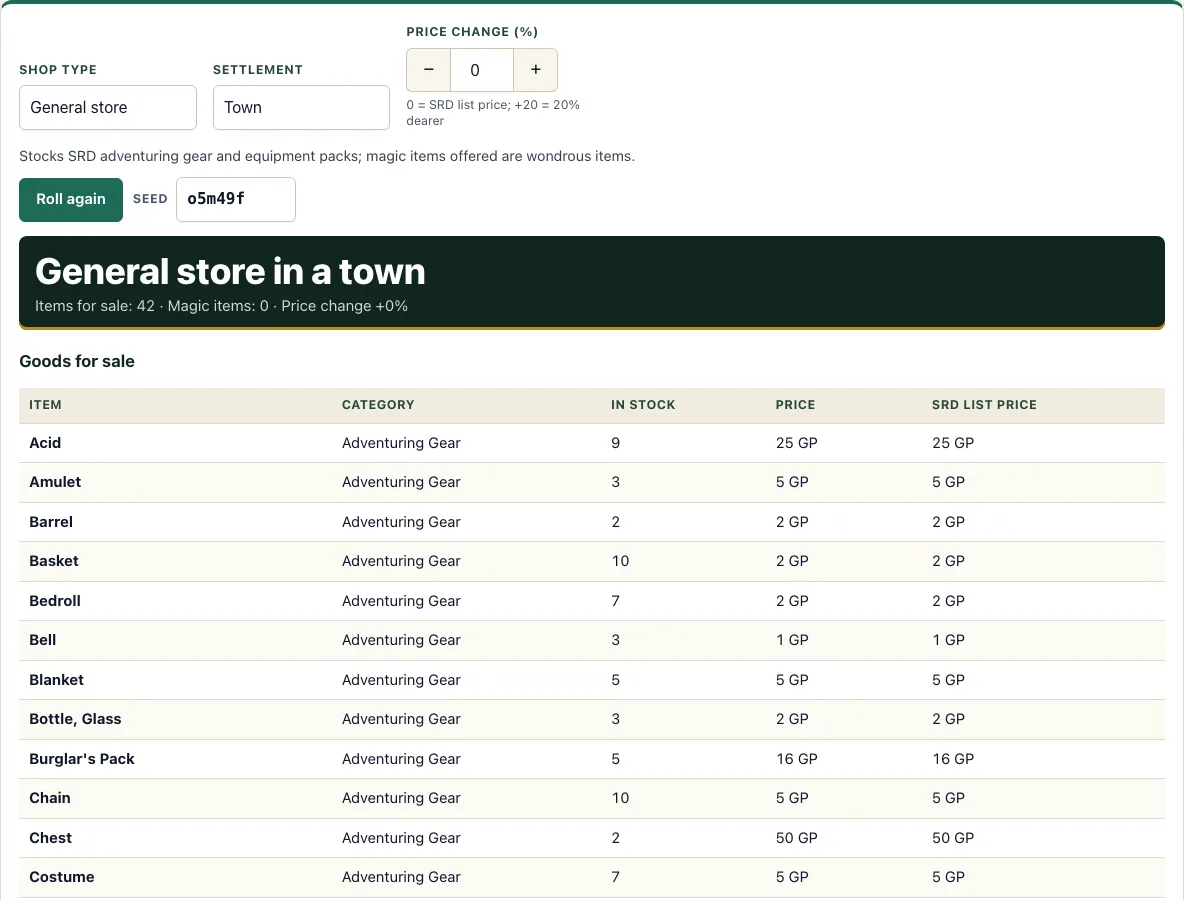Click the Burglar's Pack stock count 5
This screenshot has height=900, width=1184.
[x=615, y=759]
